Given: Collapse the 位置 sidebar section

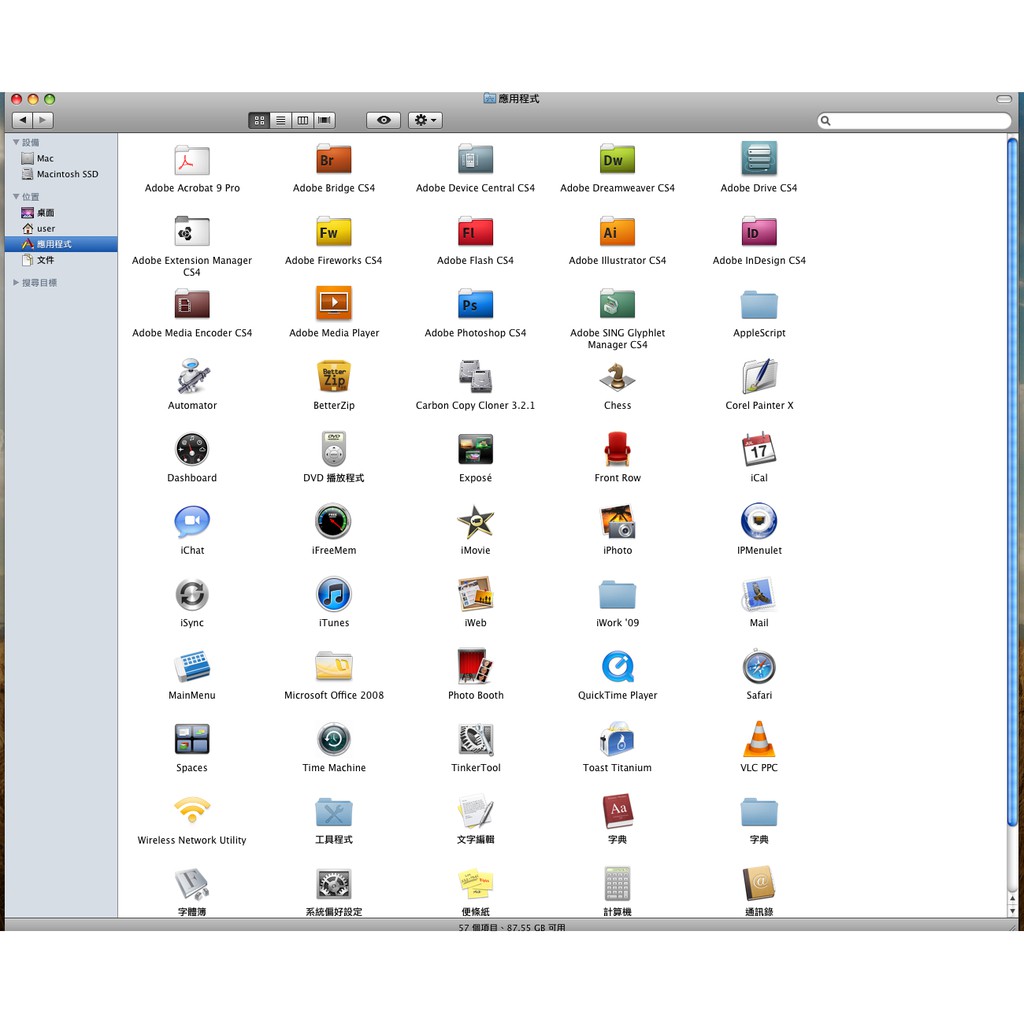Looking at the screenshot, I should click(16, 196).
